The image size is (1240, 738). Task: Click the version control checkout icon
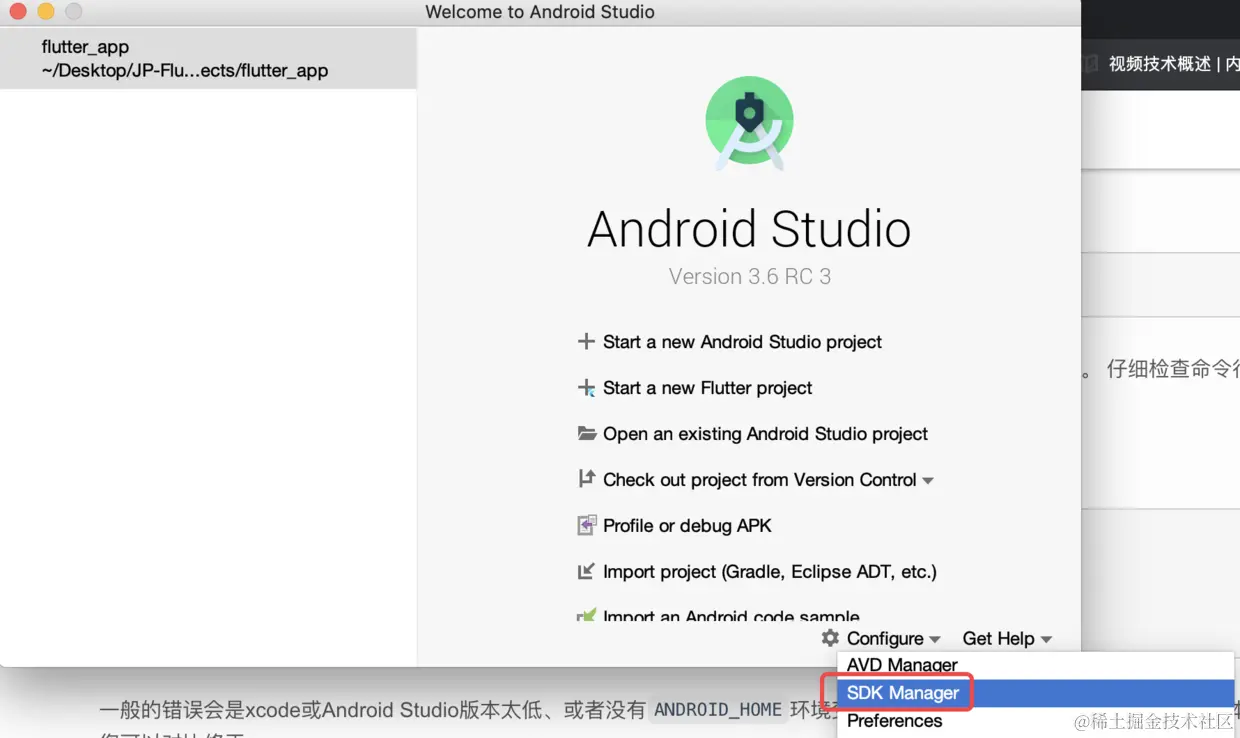pyautogui.click(x=586, y=479)
